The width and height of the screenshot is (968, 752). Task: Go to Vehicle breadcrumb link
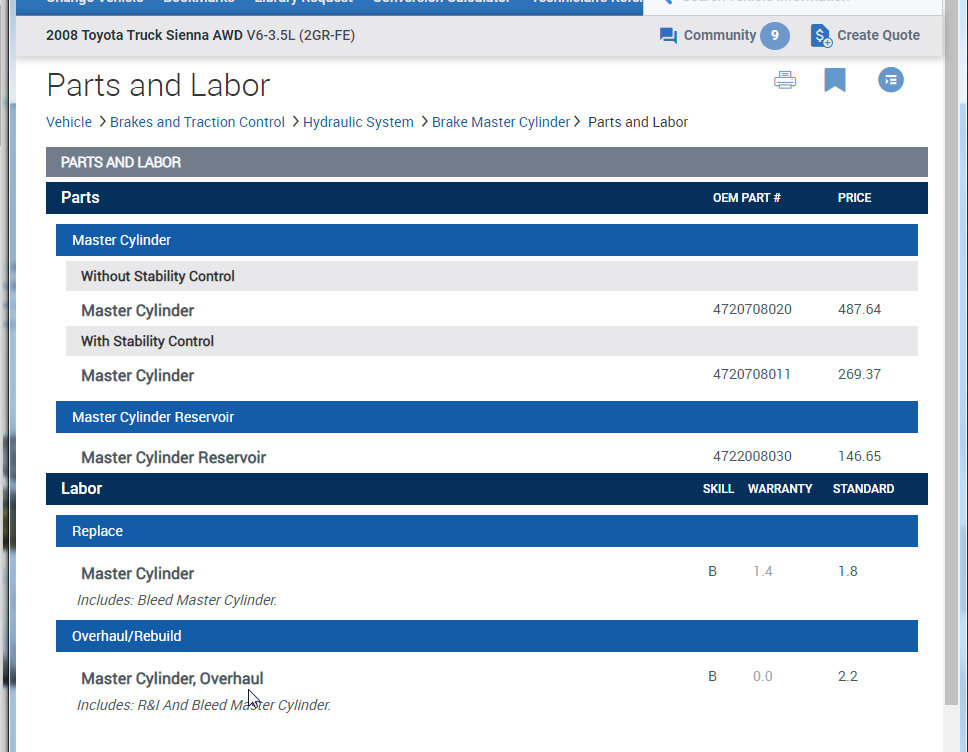[69, 122]
